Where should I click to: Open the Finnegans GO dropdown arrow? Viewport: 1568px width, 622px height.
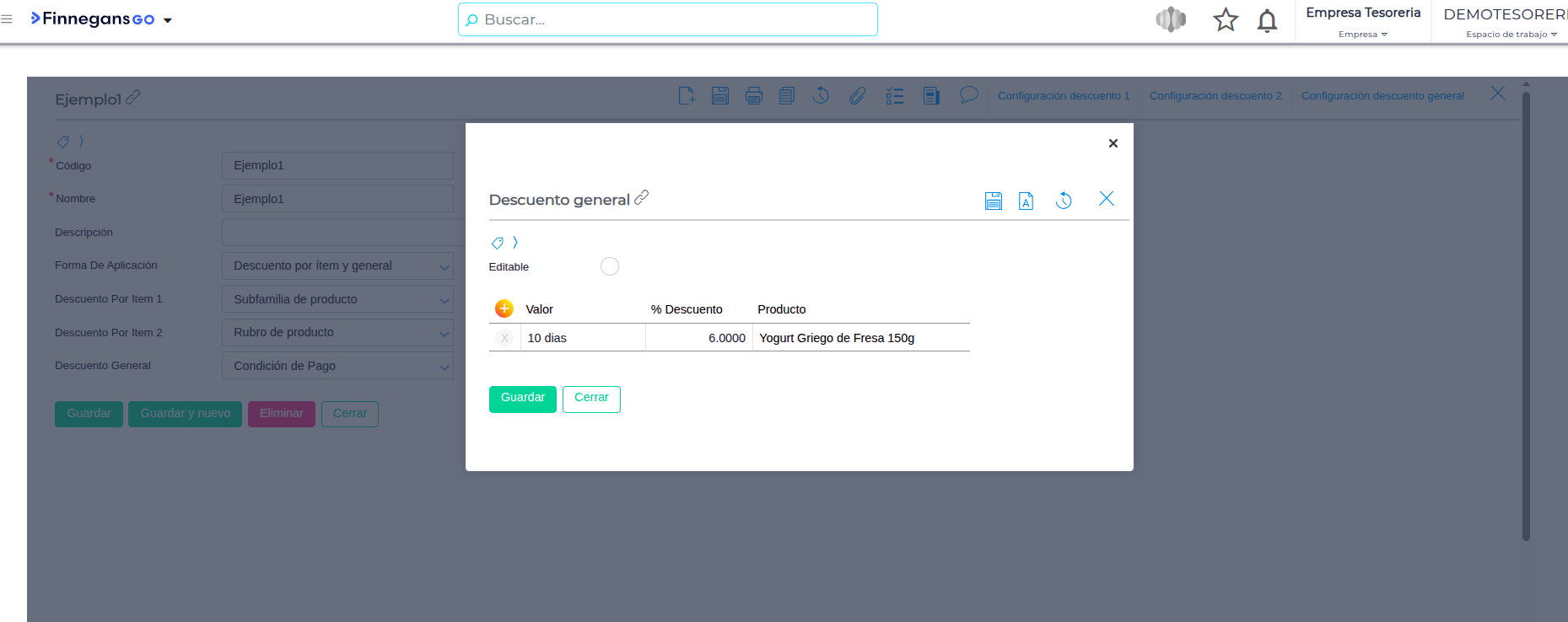[x=168, y=20]
